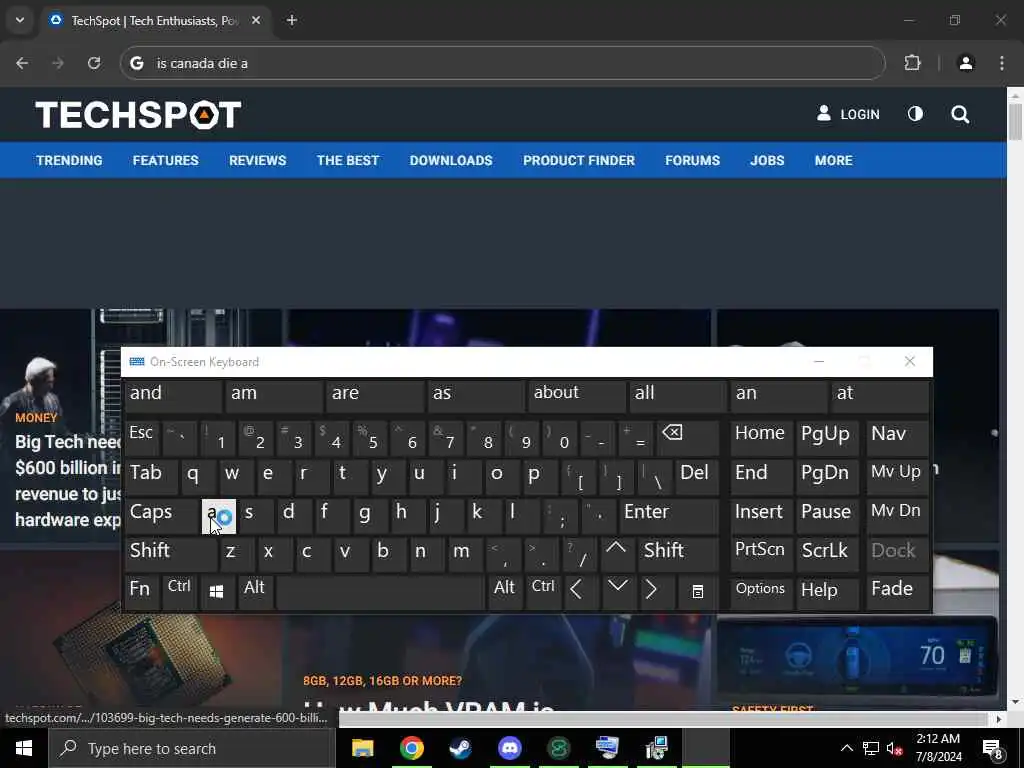The width and height of the screenshot is (1024, 768).
Task: Reload the page with refresh icon
Action: point(94,63)
